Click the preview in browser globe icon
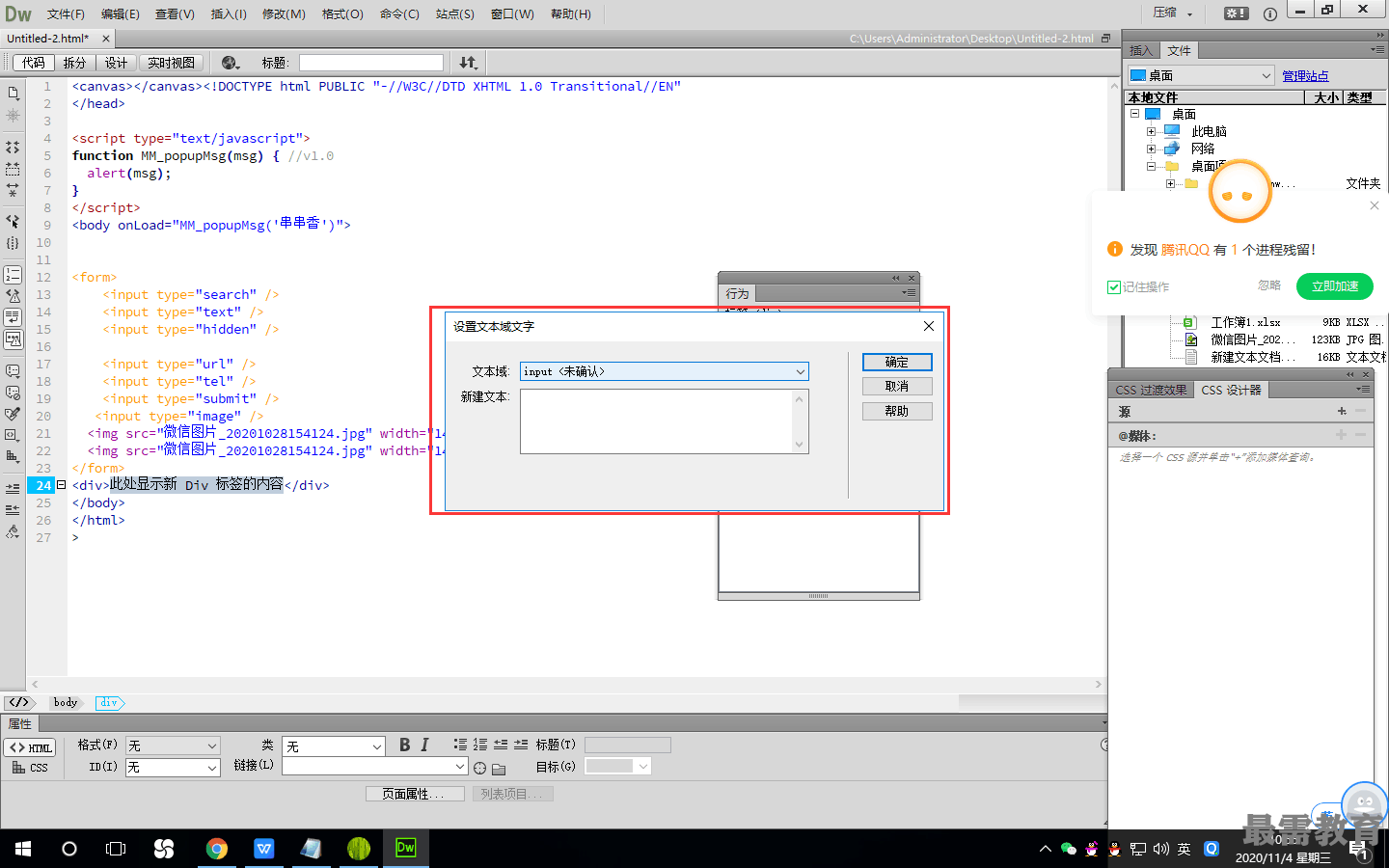This screenshot has height=868, width=1389. click(x=230, y=63)
